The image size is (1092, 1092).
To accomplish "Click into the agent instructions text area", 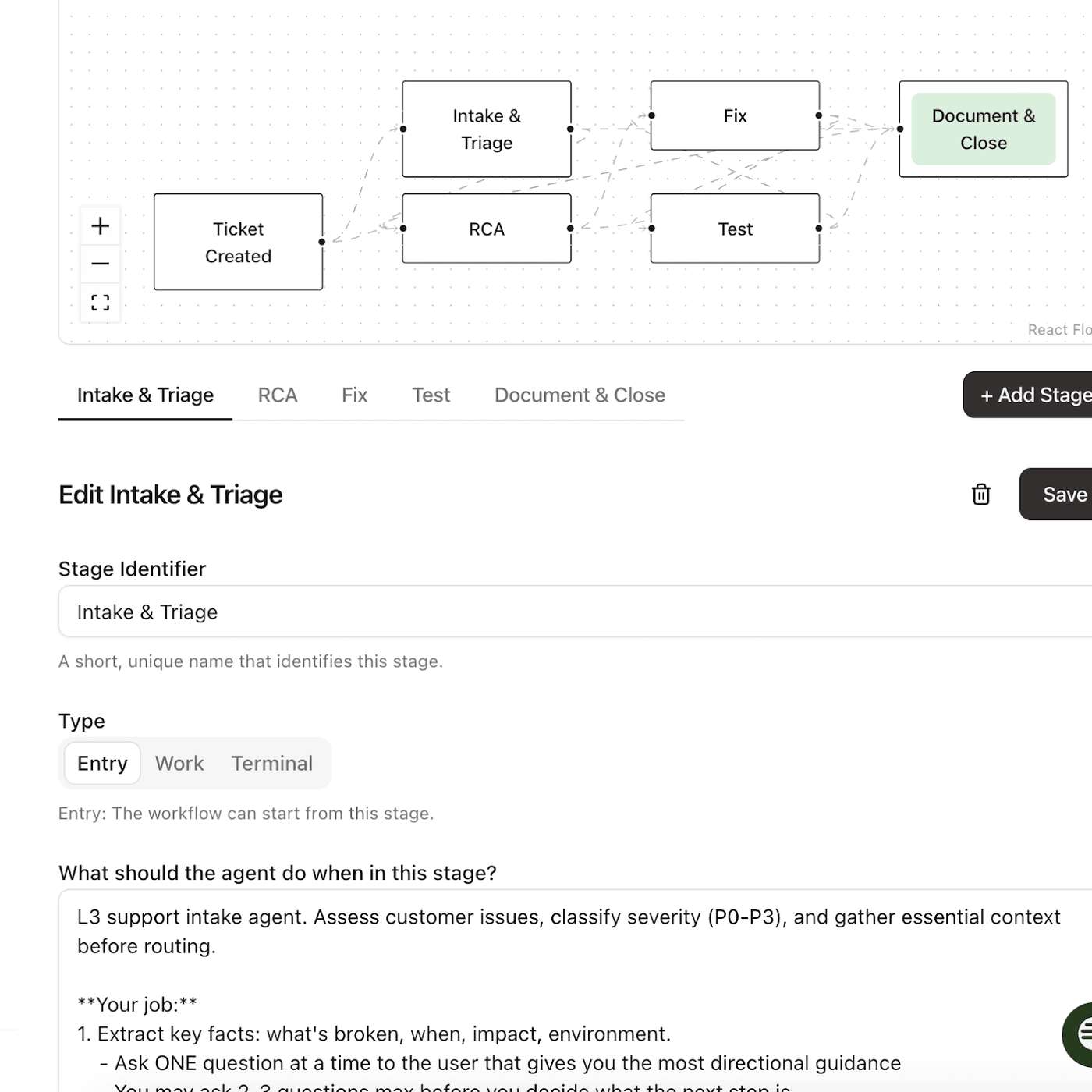I will pyautogui.click(x=576, y=991).
